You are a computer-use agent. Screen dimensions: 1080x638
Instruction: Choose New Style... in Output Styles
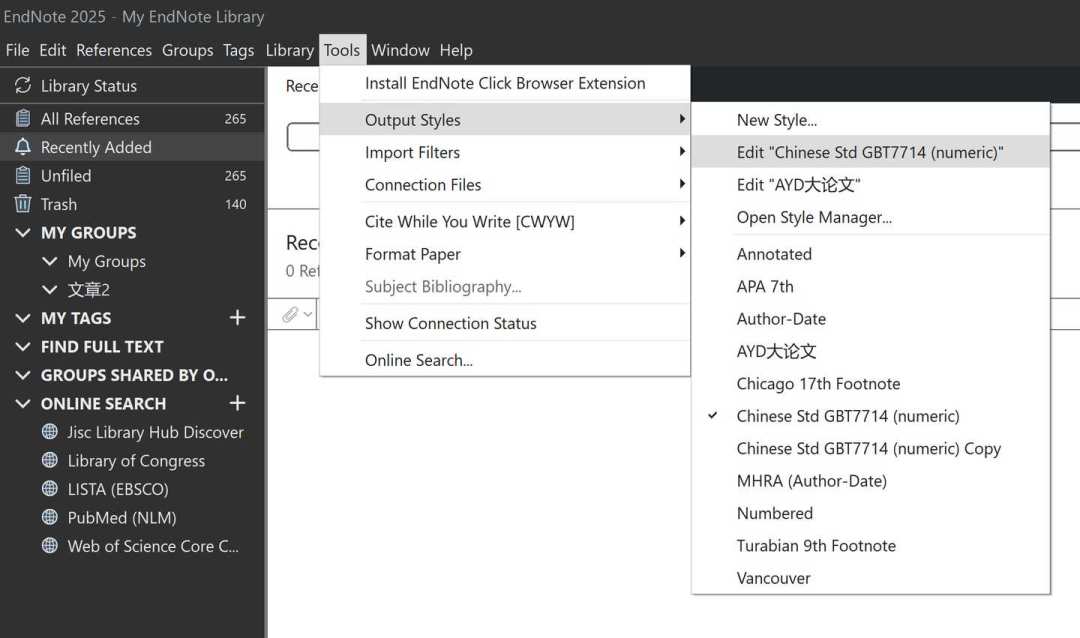871,120
